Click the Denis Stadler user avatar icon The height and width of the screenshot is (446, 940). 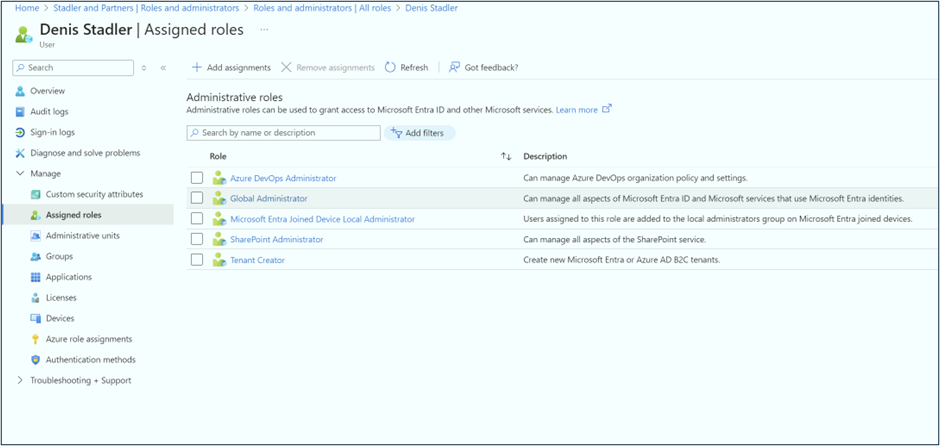tap(25, 34)
